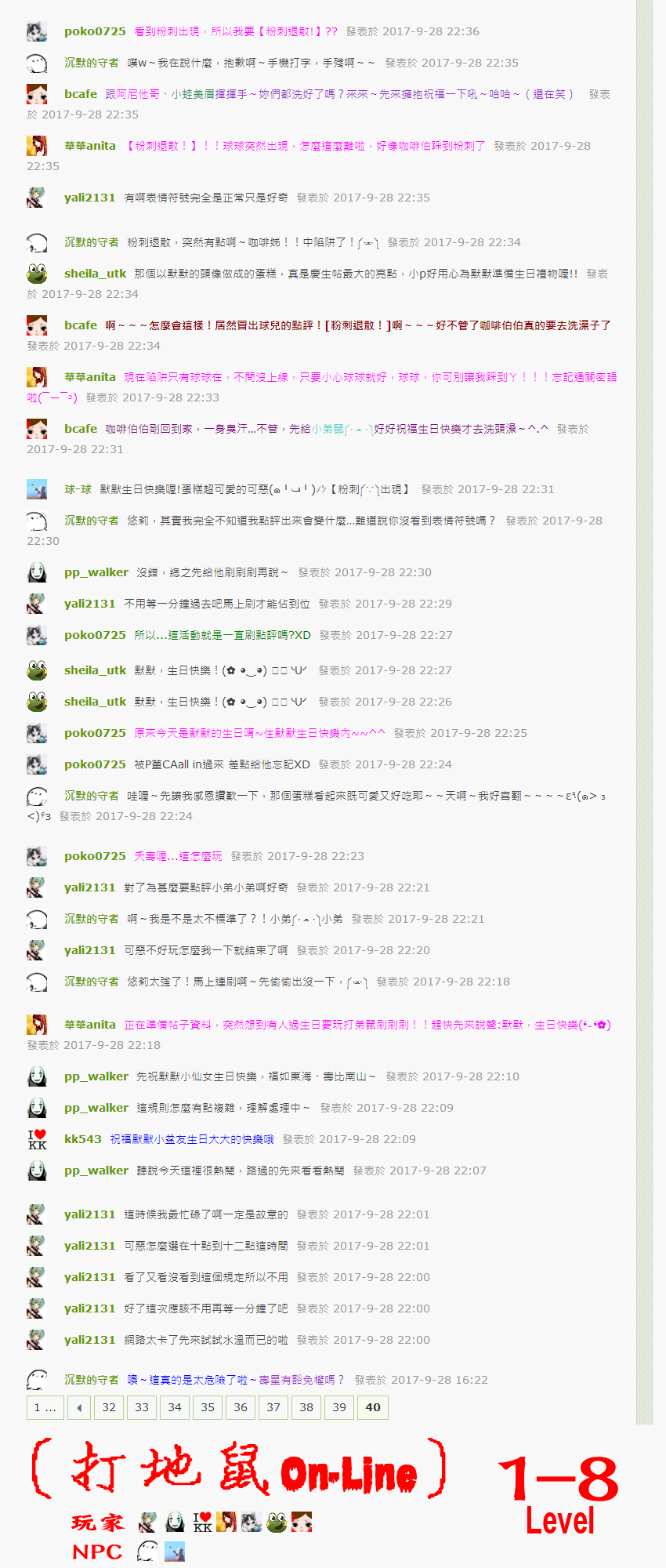
Task: Select page 36 in pagination
Action: 241,1407
